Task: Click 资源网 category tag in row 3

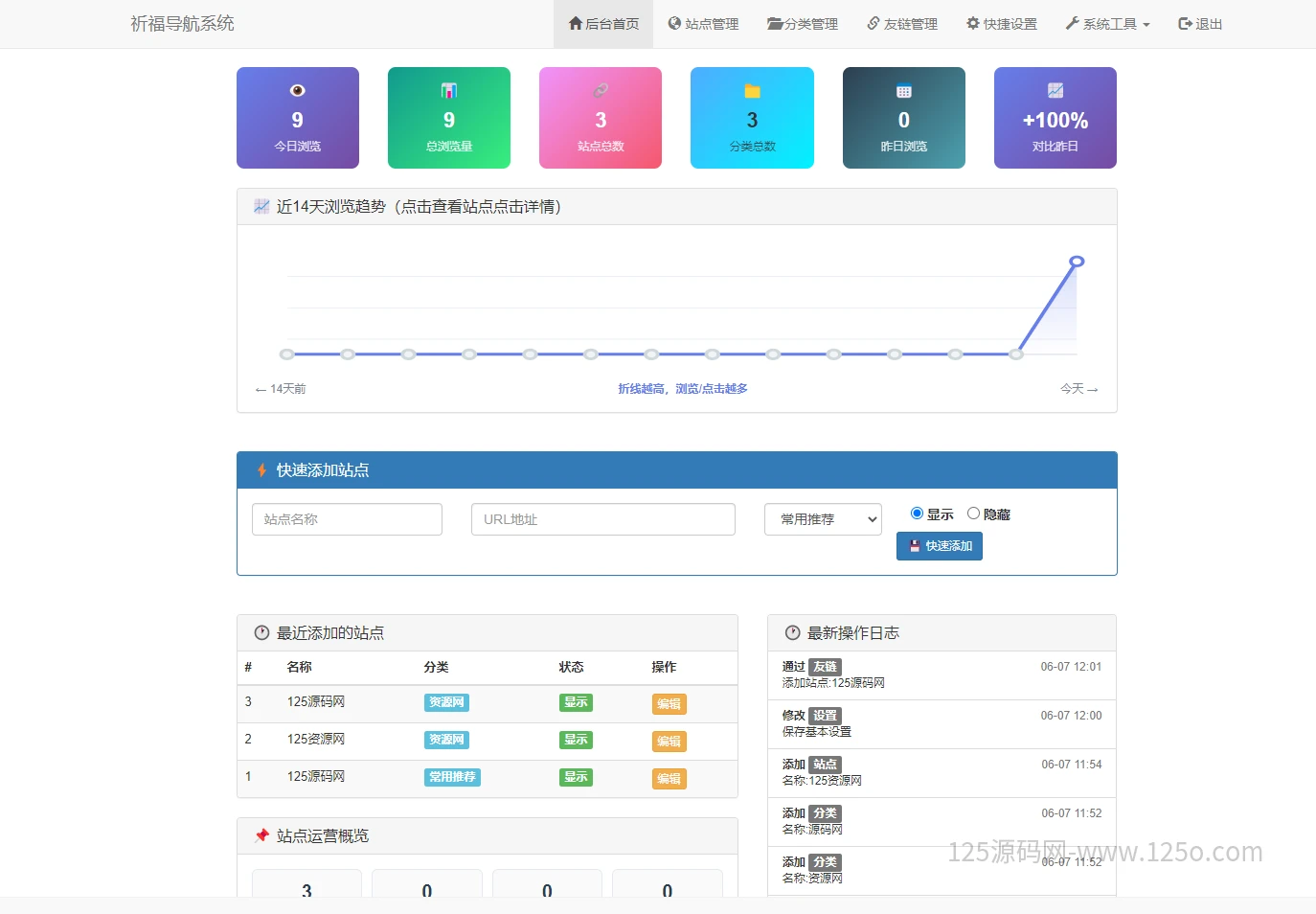Action: pos(446,702)
